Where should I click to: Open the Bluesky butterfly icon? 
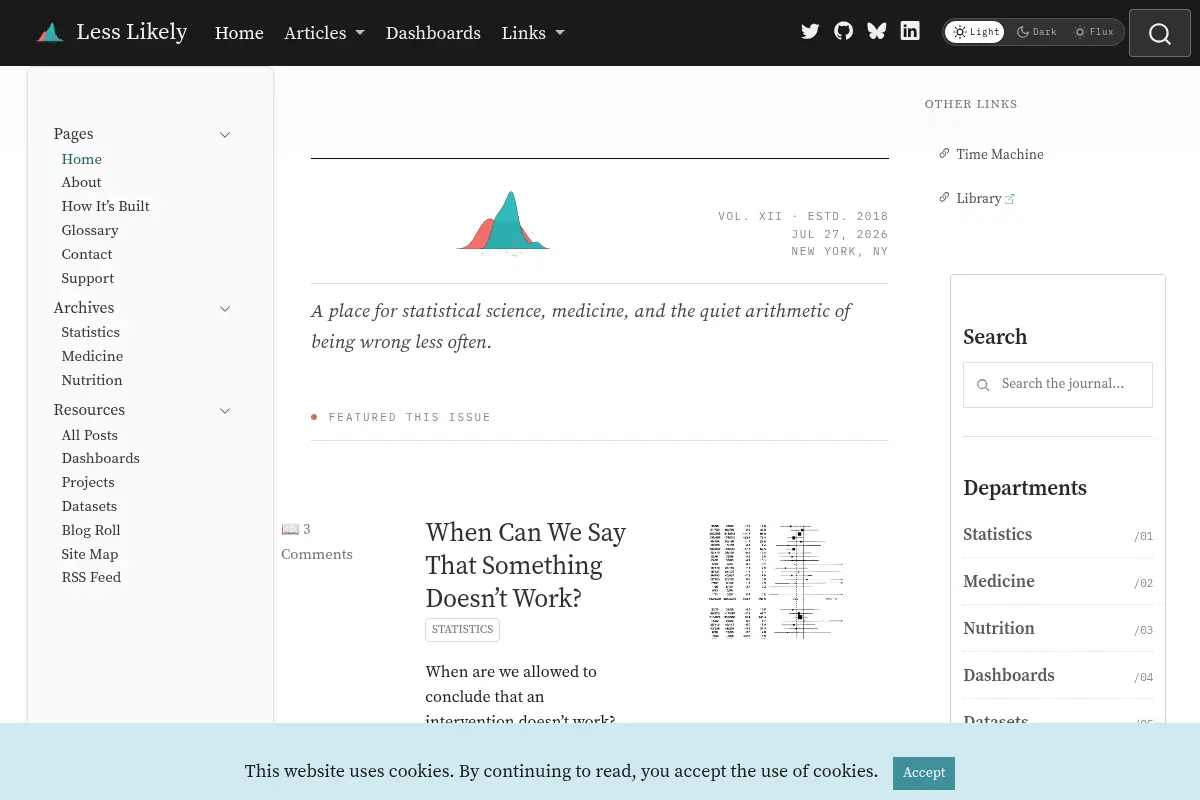click(x=877, y=31)
